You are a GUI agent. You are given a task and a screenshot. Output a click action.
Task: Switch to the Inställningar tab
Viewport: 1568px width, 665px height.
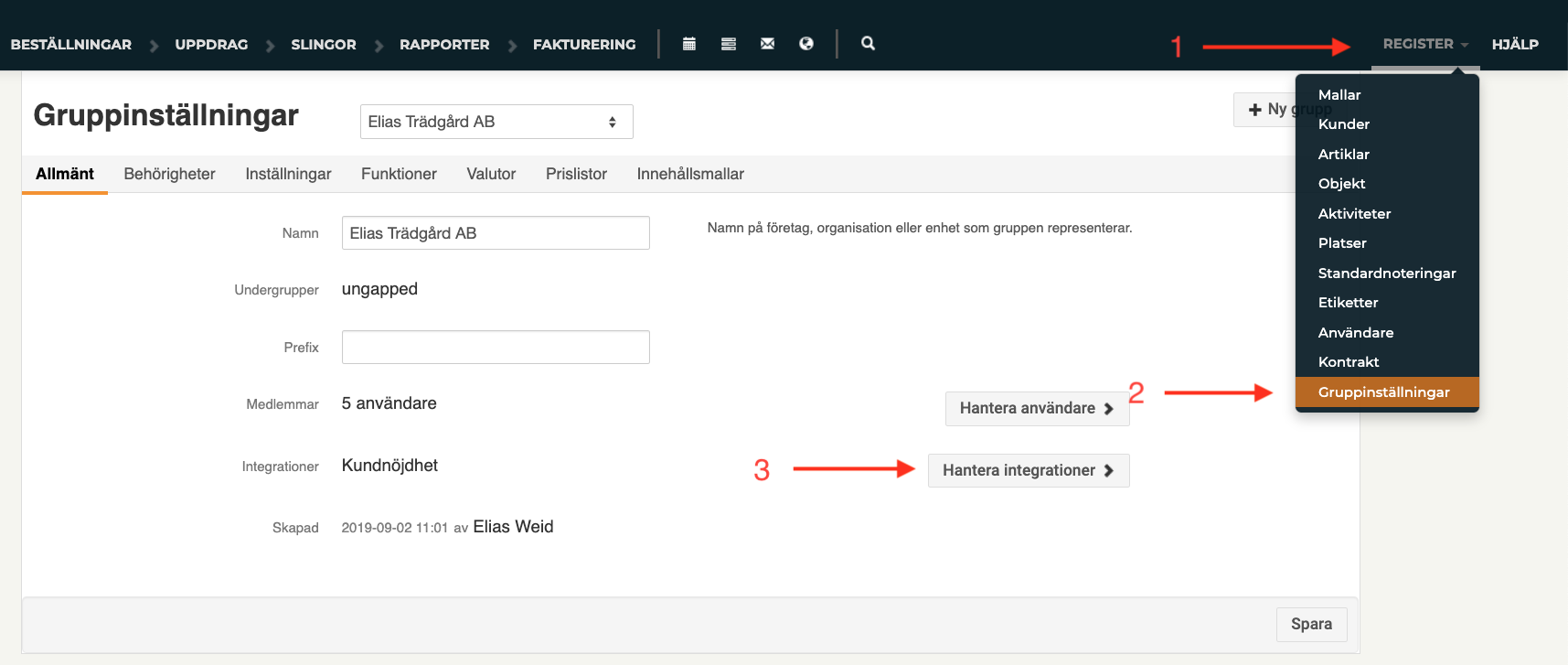pos(288,174)
